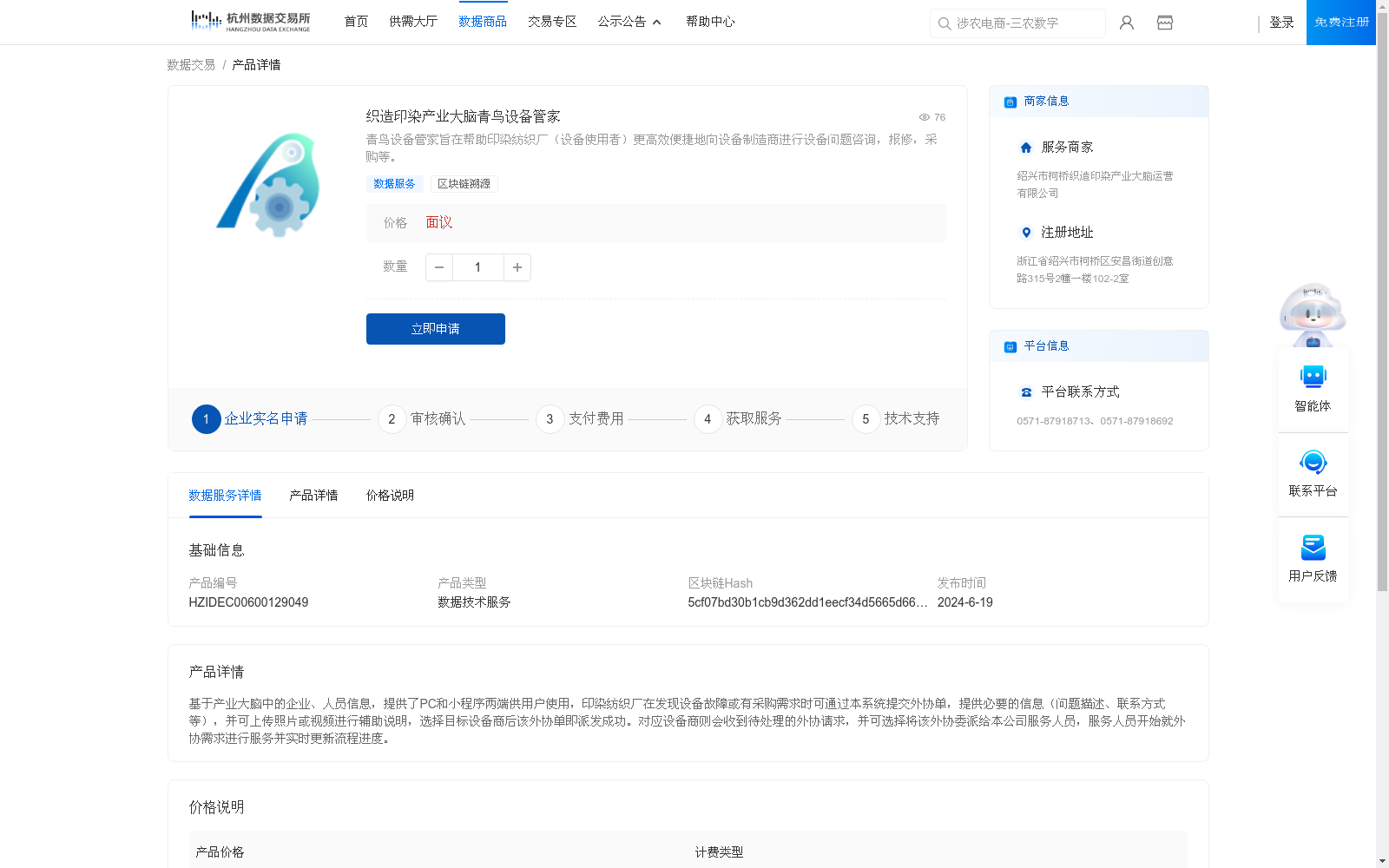1389x868 pixels.
Task: Click step 3 支付费用
Action: 580,419
